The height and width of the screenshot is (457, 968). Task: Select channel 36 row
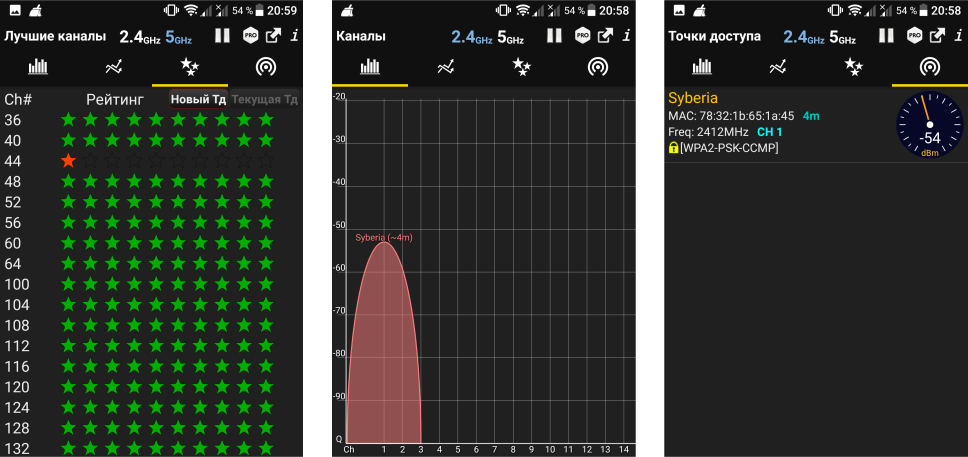(151, 120)
